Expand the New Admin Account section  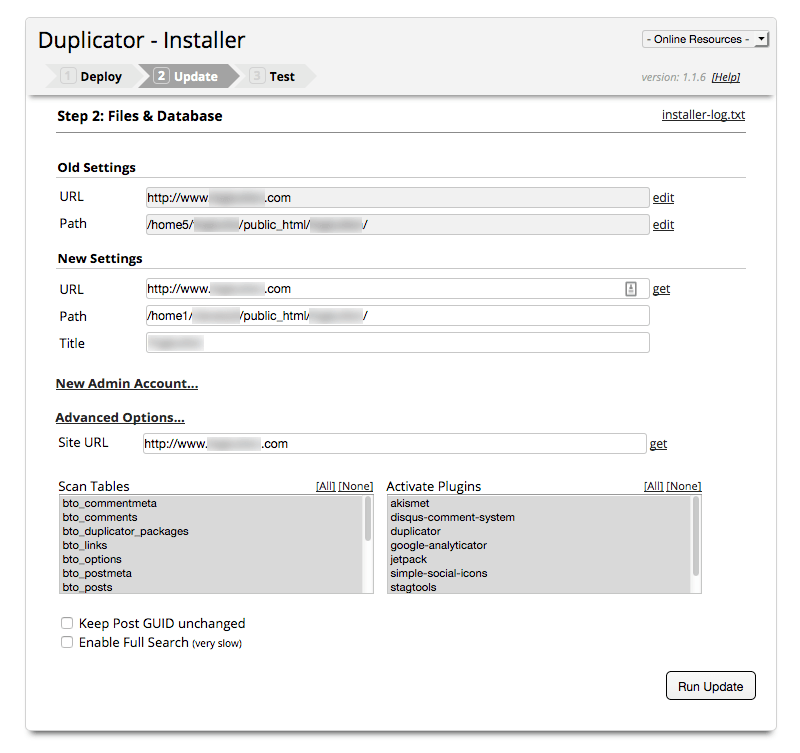click(x=127, y=384)
